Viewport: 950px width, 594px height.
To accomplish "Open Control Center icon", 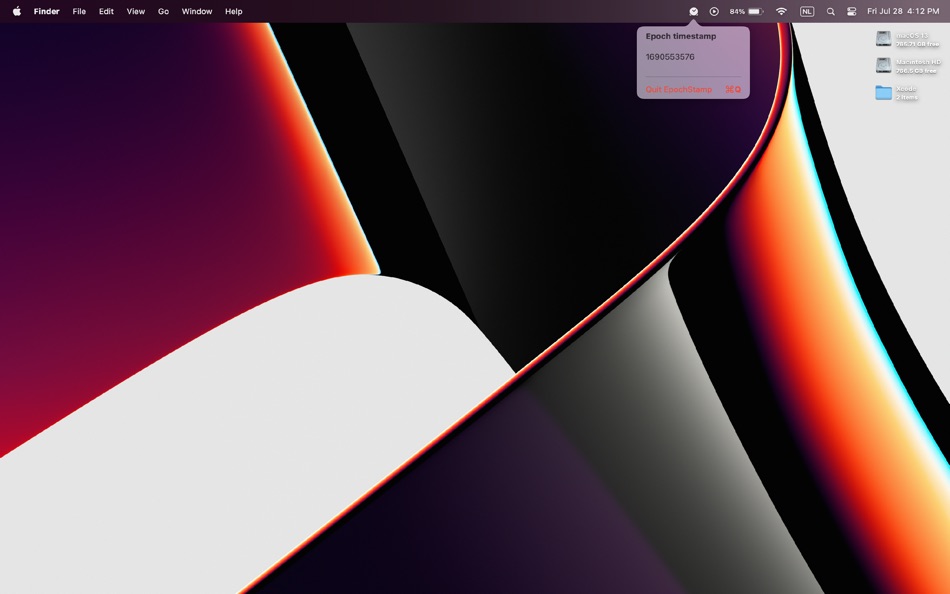I will click(851, 12).
